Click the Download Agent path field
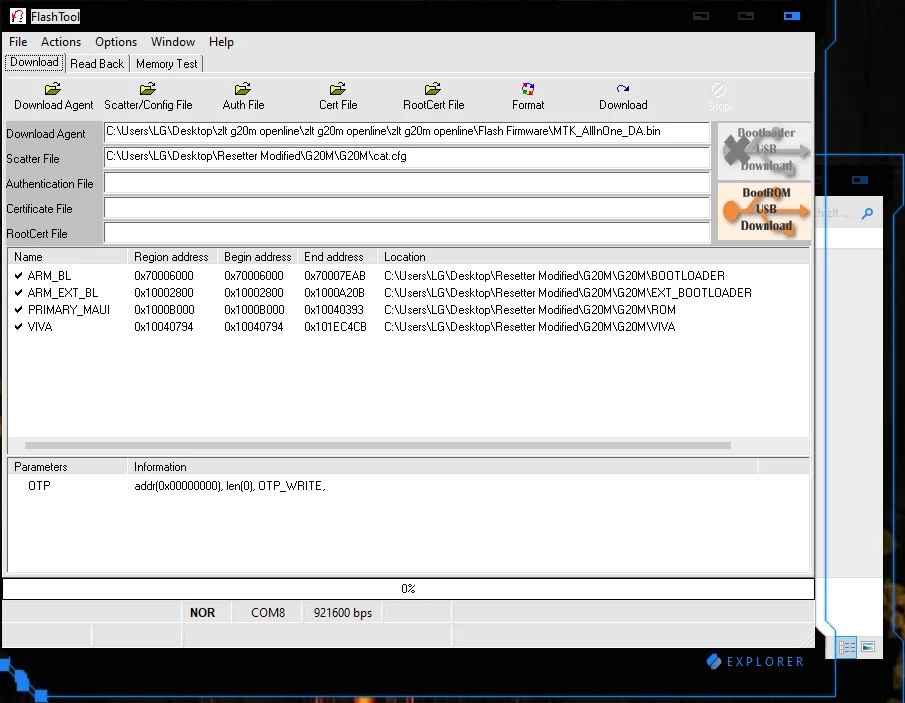The width and height of the screenshot is (905, 703). pyautogui.click(x=406, y=132)
